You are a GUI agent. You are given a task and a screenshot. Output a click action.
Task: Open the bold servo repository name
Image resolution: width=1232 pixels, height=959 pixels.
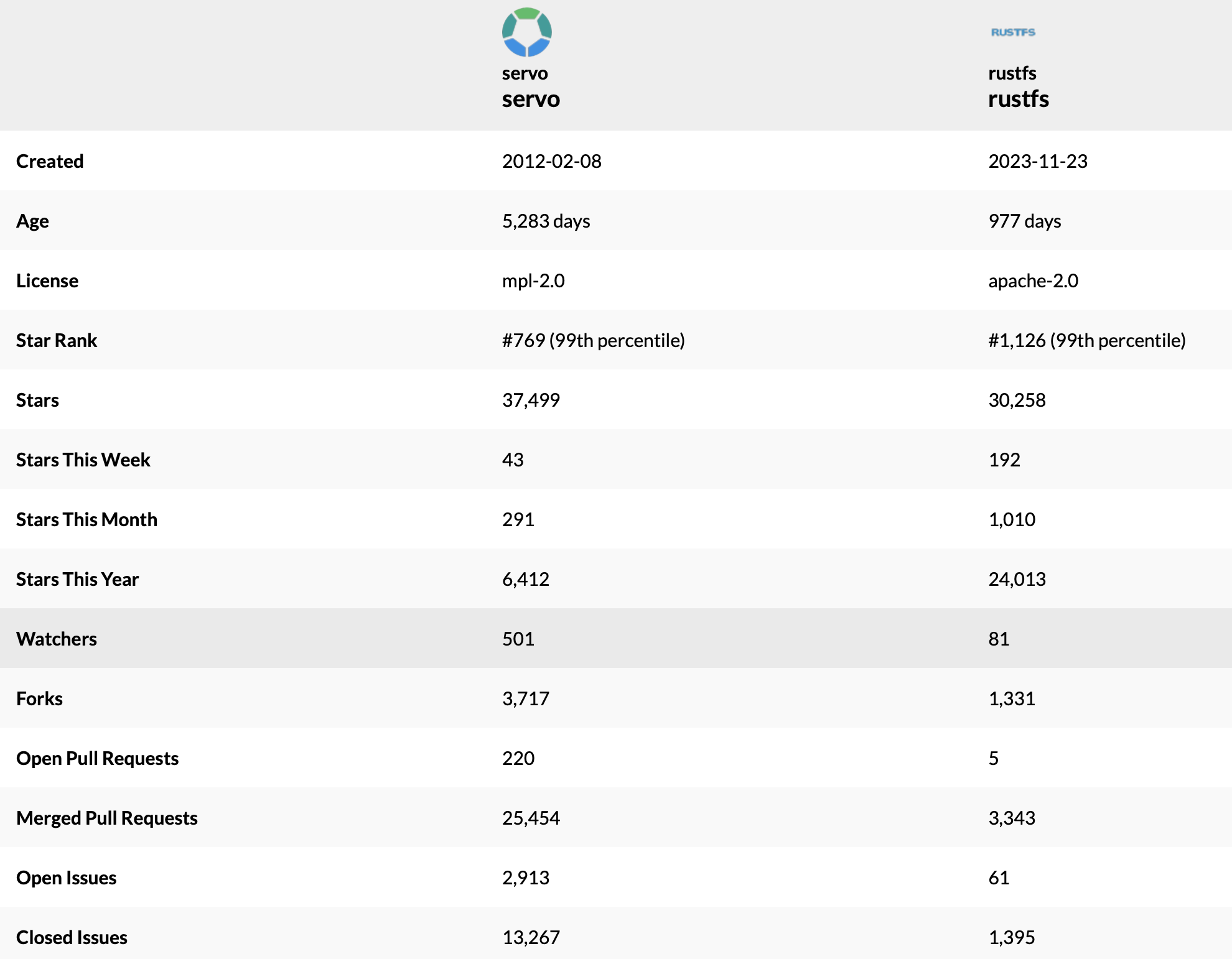[x=531, y=100]
